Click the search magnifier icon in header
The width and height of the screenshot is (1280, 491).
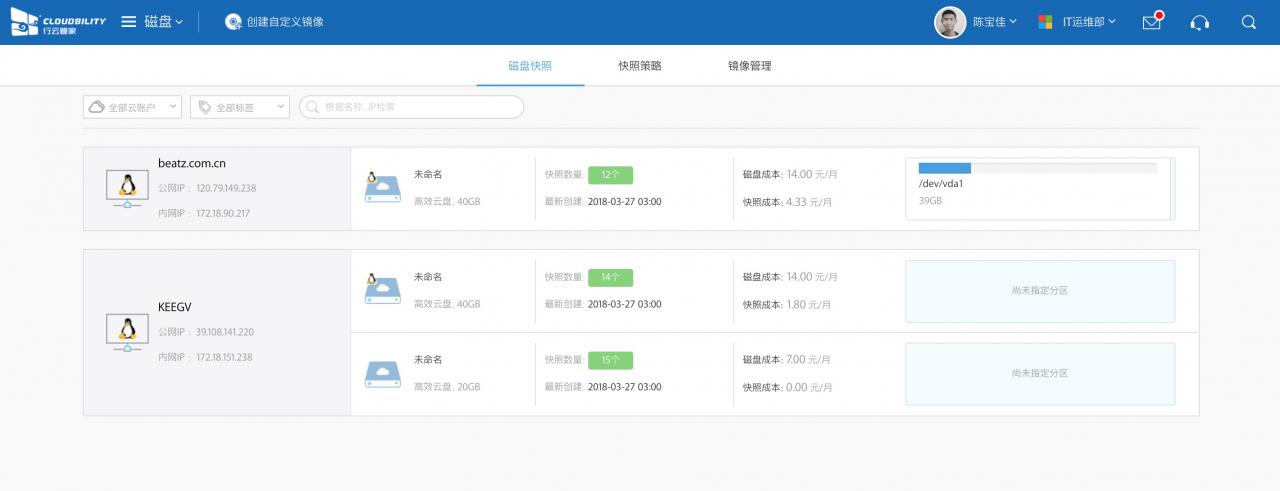pyautogui.click(x=1248, y=22)
